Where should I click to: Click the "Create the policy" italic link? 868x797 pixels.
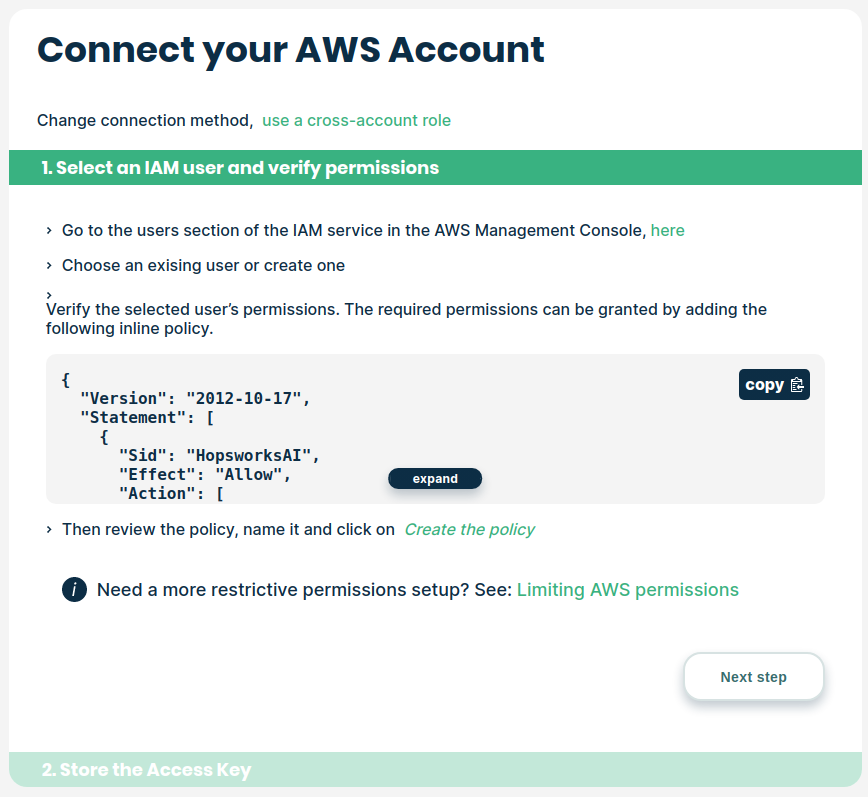[469, 530]
